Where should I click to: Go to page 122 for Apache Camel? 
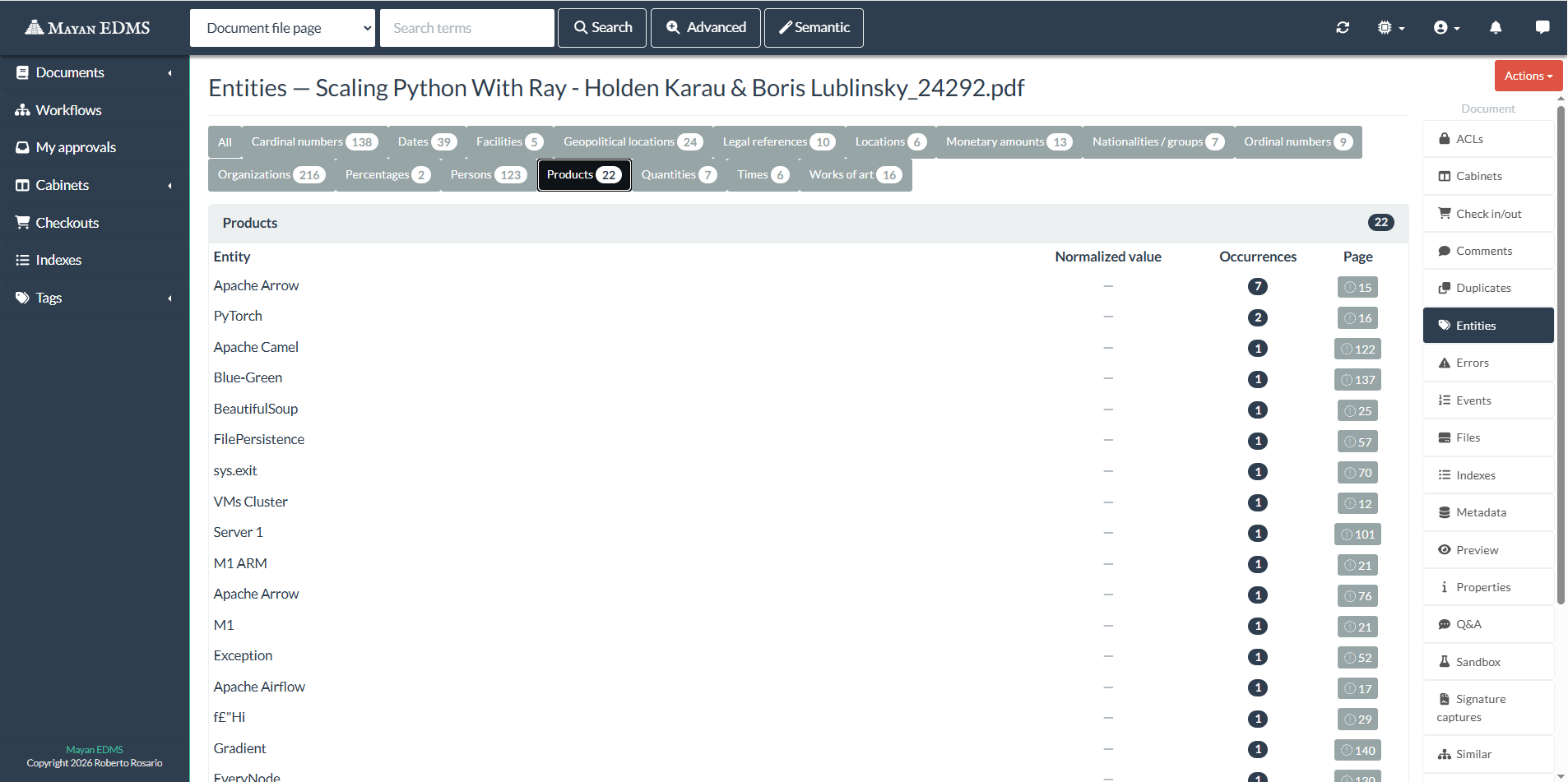tap(1357, 349)
